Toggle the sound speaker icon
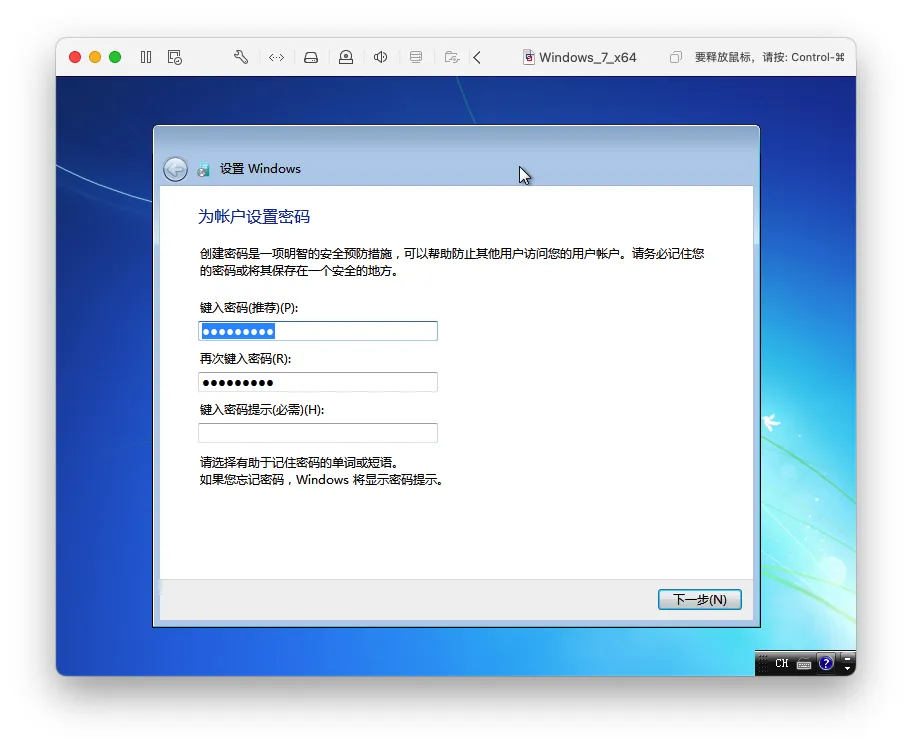Viewport: 912px width, 750px height. pos(380,57)
